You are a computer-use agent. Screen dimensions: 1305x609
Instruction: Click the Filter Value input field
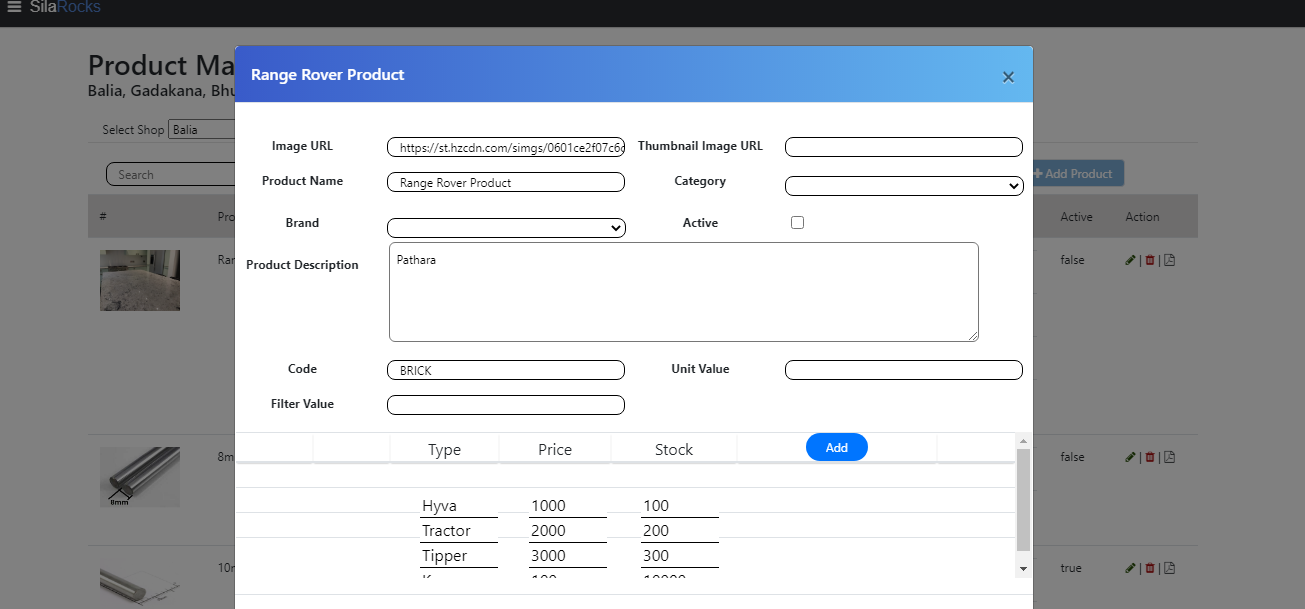tap(506, 405)
